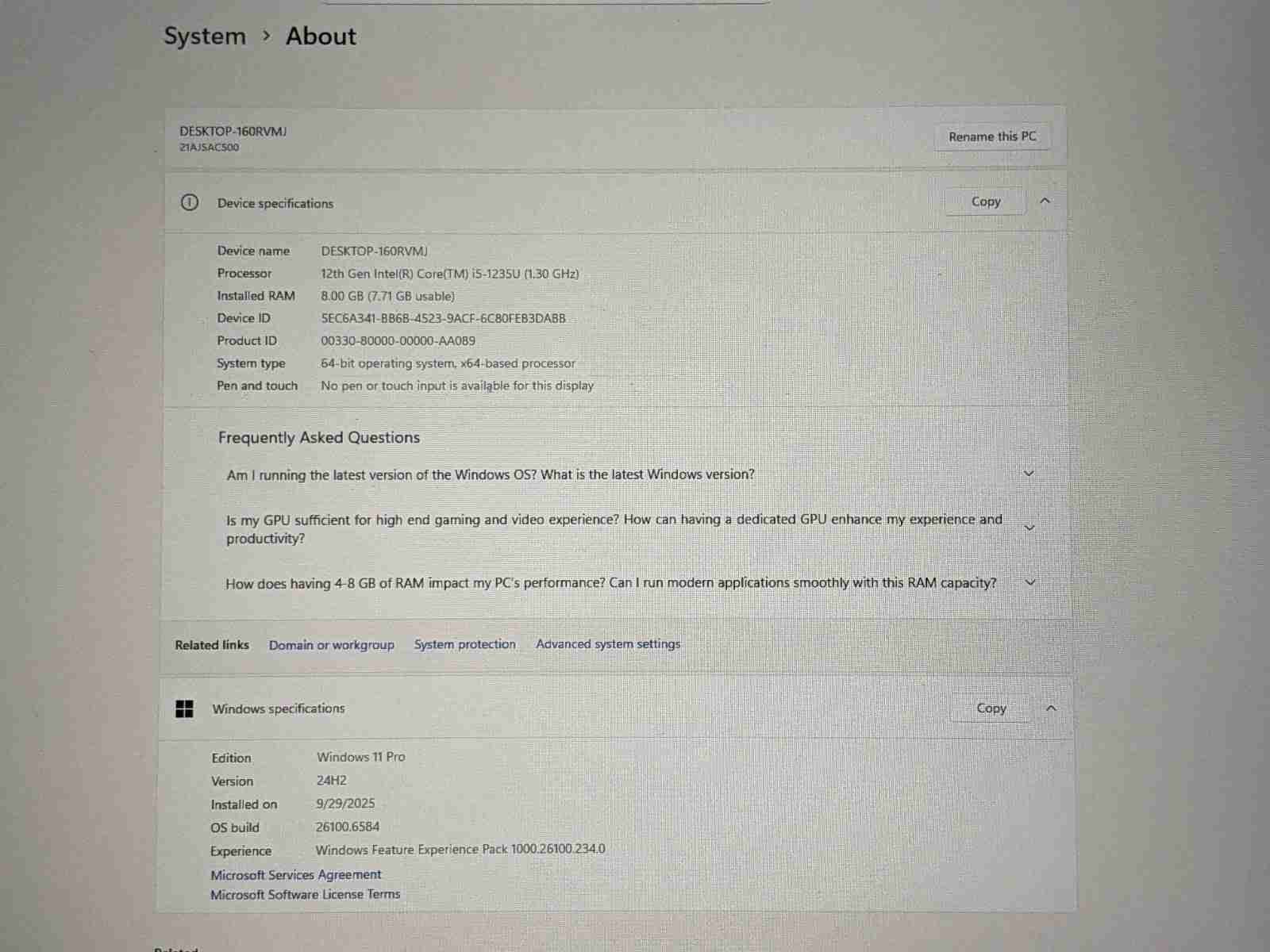Image resolution: width=1270 pixels, height=952 pixels.
Task: Copy the Windows specifications
Action: point(991,708)
